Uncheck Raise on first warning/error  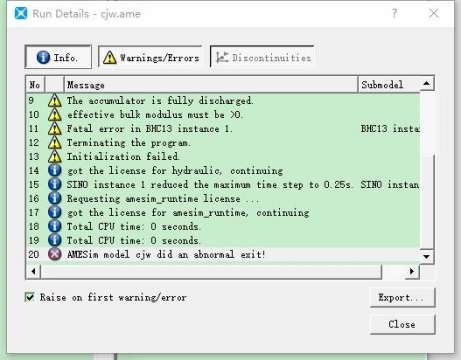point(30,297)
